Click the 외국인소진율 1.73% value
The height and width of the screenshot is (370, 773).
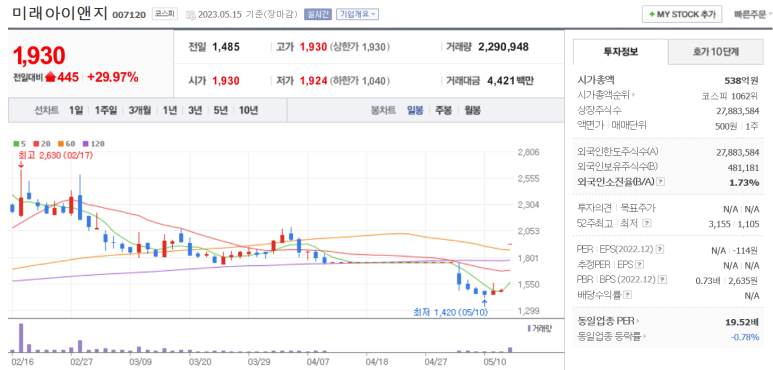[x=744, y=183]
